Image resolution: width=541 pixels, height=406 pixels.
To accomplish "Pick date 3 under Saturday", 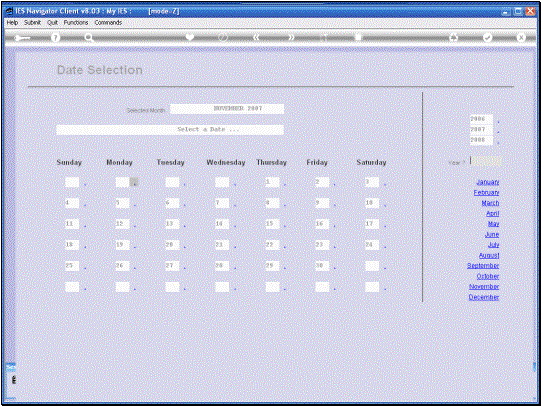I will (372, 182).
